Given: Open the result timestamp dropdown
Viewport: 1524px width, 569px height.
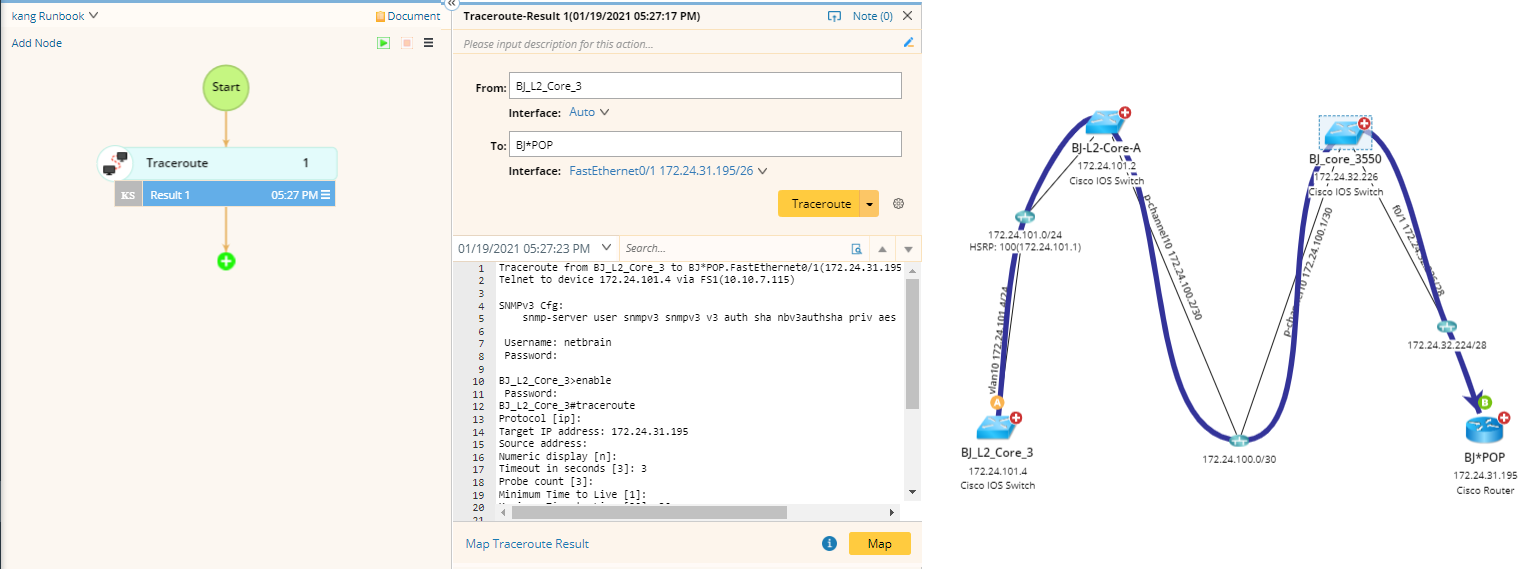Looking at the screenshot, I should point(534,248).
